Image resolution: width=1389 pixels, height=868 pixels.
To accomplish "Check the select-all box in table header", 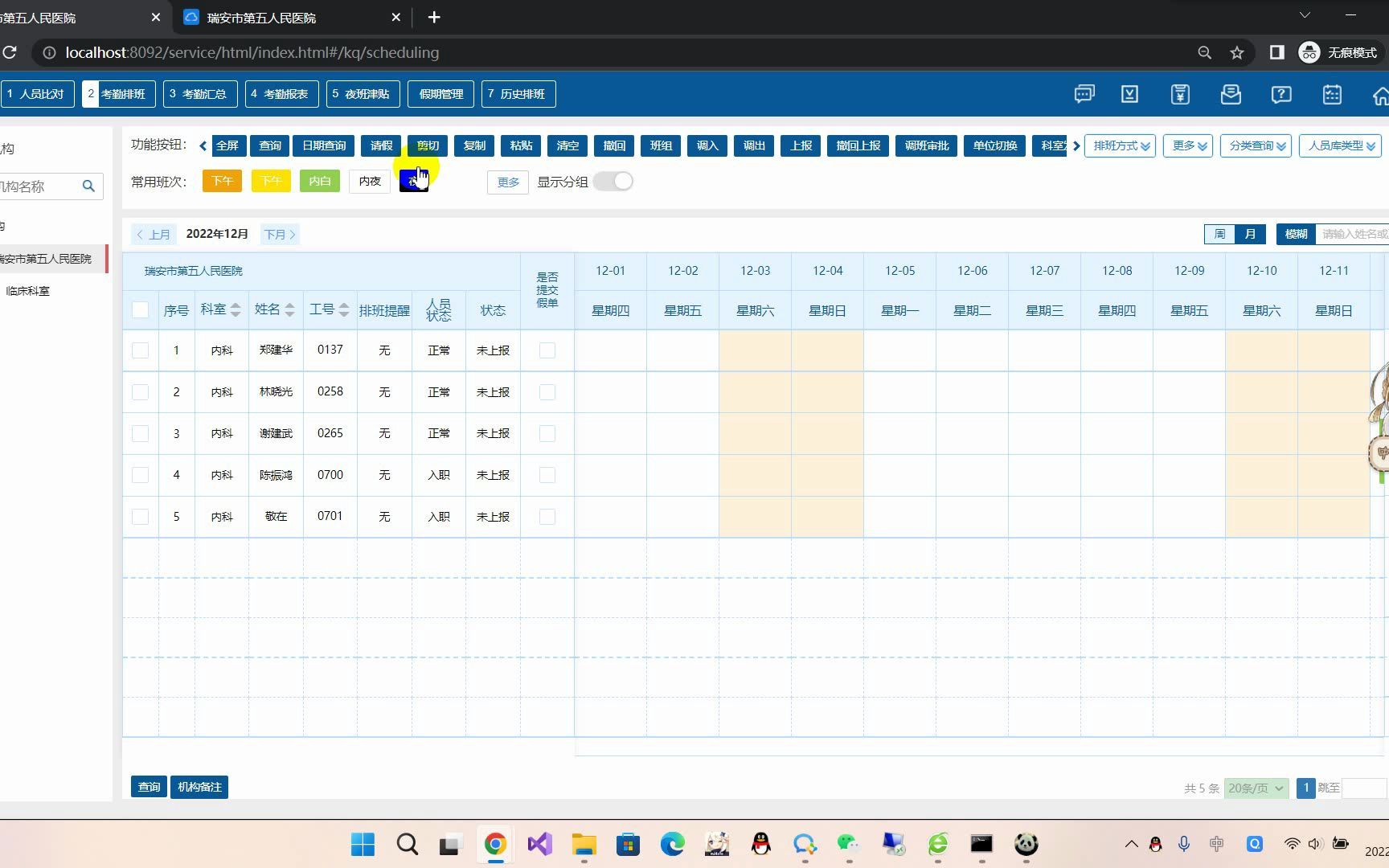I will tap(140, 309).
